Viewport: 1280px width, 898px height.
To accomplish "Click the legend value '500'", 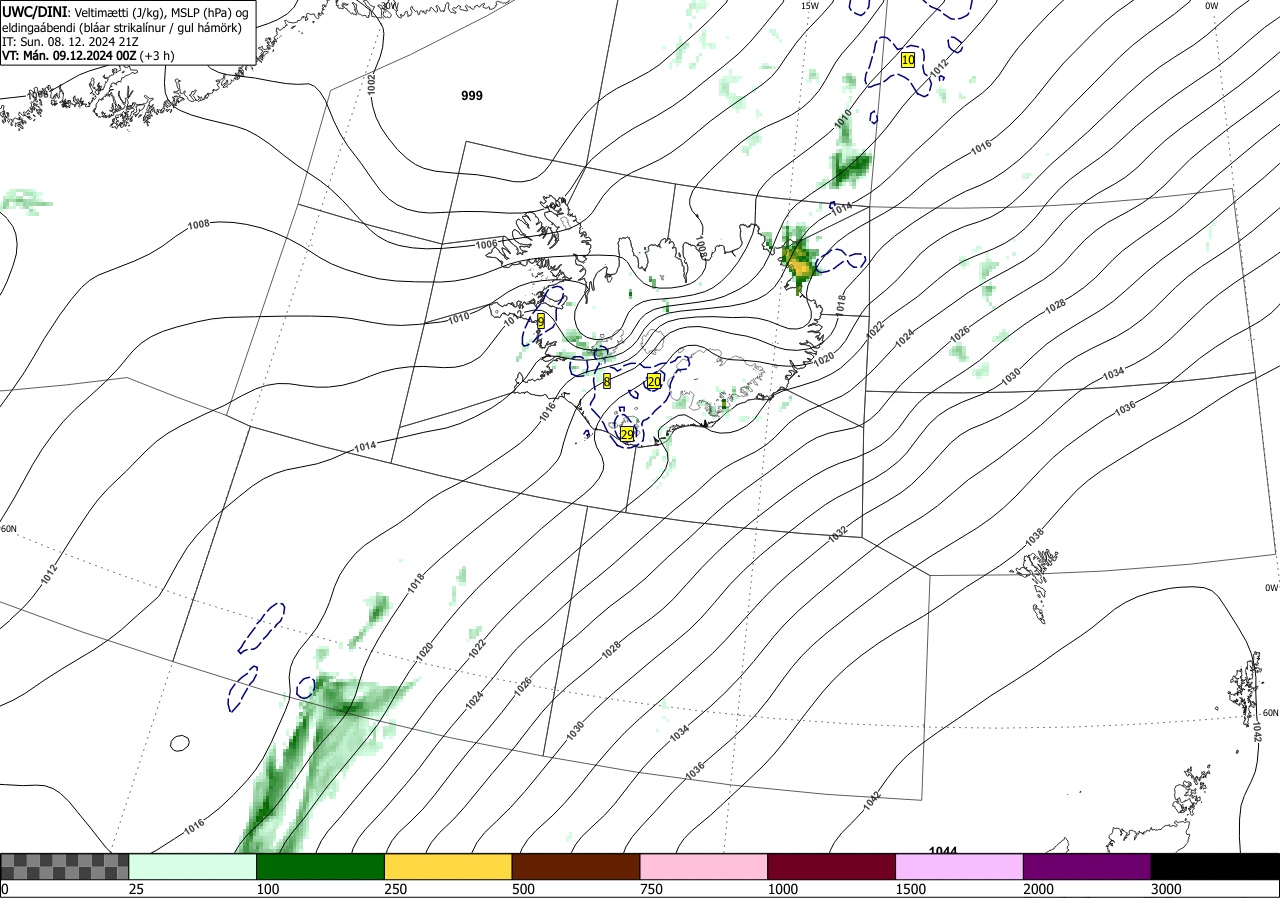I will [x=523, y=889].
